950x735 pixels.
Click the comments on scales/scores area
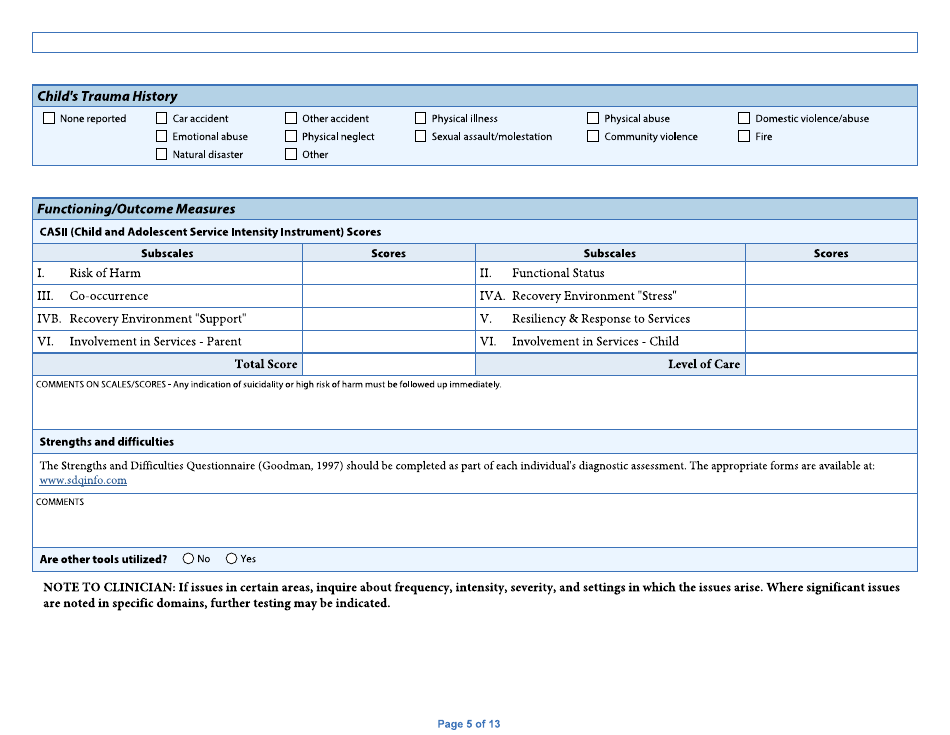(x=475, y=405)
